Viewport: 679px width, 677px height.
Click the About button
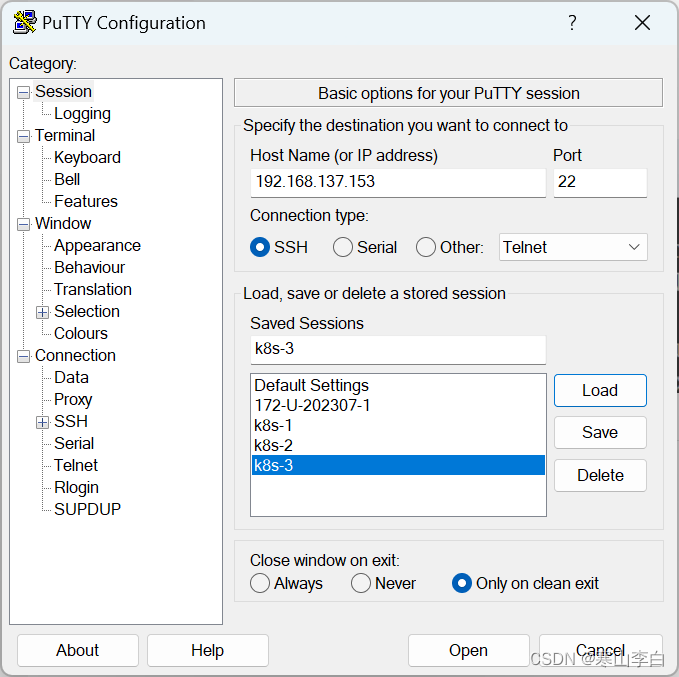(78, 651)
